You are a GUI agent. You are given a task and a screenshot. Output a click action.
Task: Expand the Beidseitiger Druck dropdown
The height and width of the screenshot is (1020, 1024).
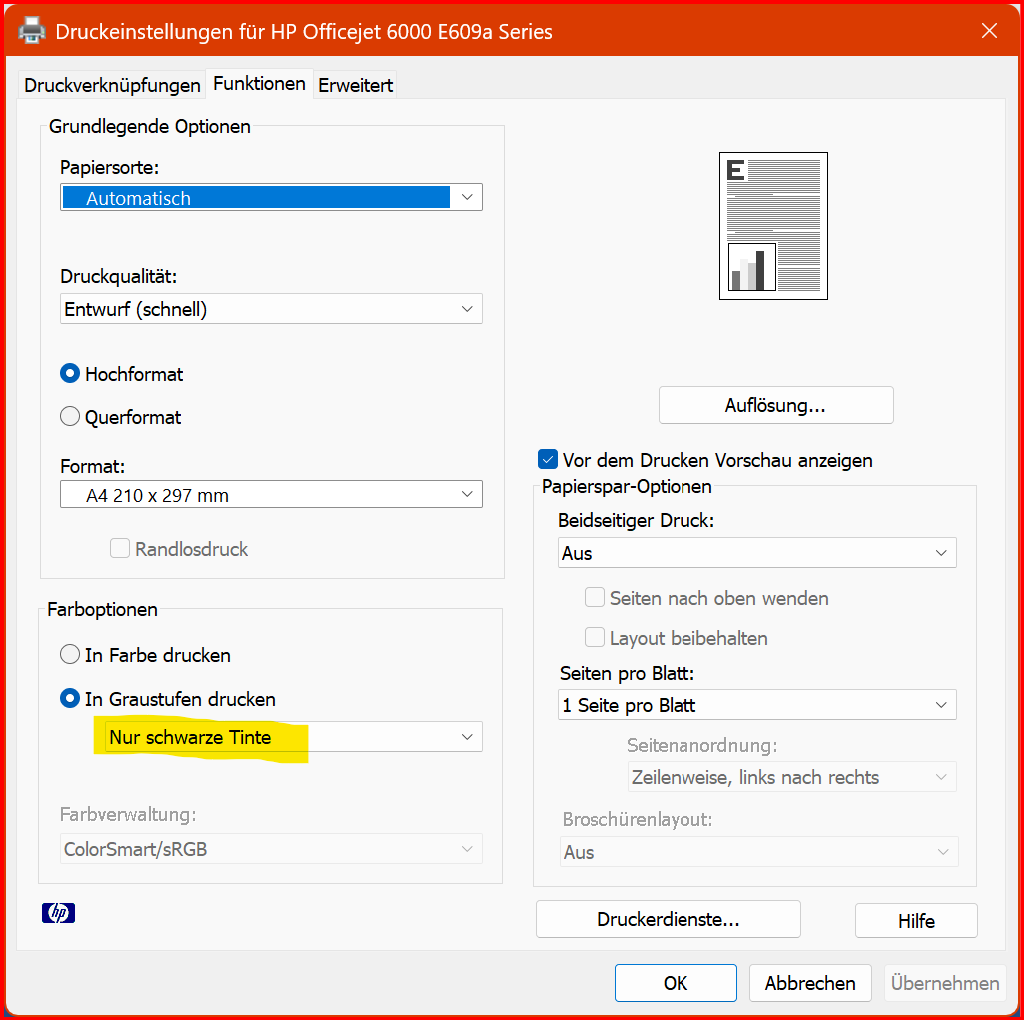click(757, 552)
